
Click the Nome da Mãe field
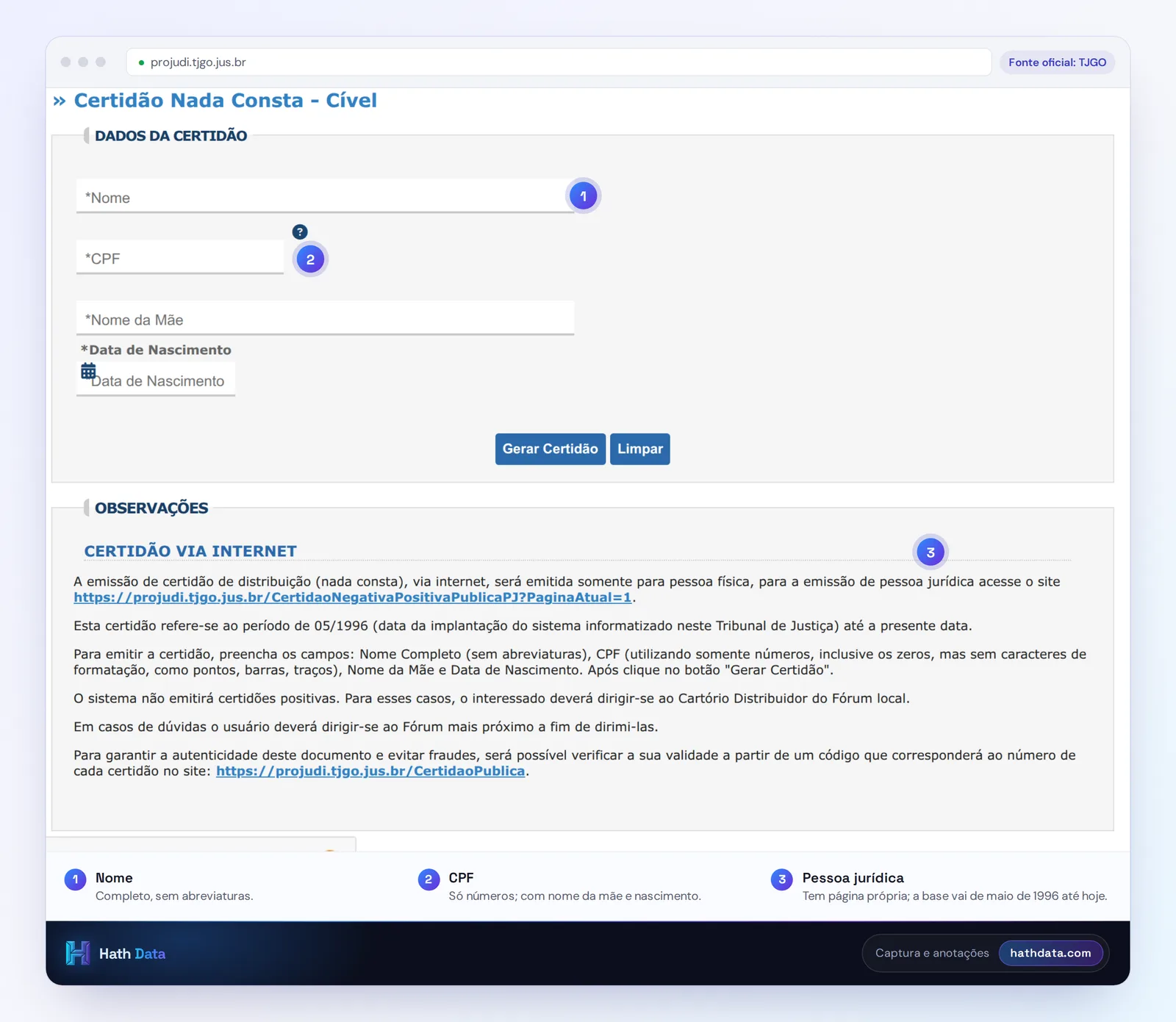tap(325, 318)
